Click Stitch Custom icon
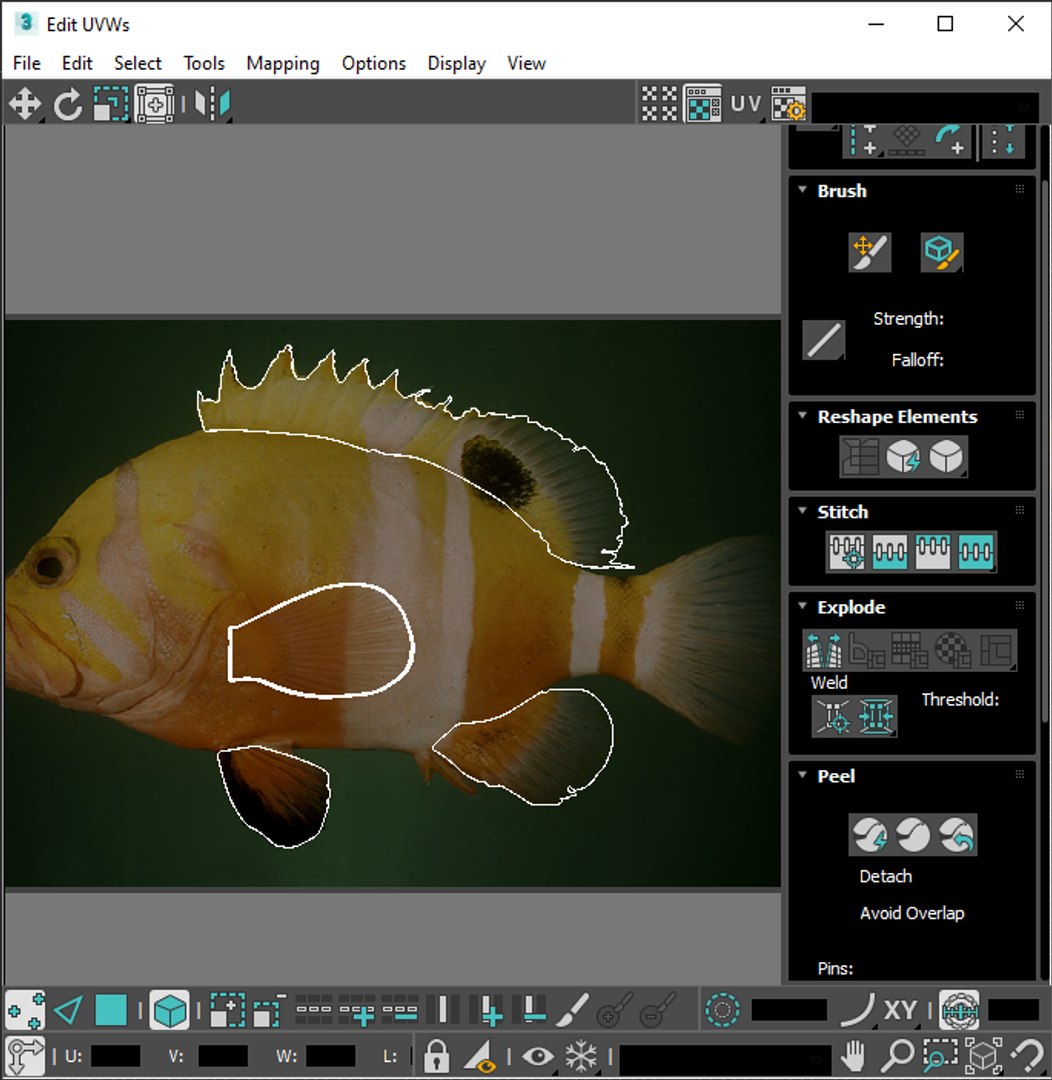Viewport: 1052px width, 1080px height. [976, 552]
